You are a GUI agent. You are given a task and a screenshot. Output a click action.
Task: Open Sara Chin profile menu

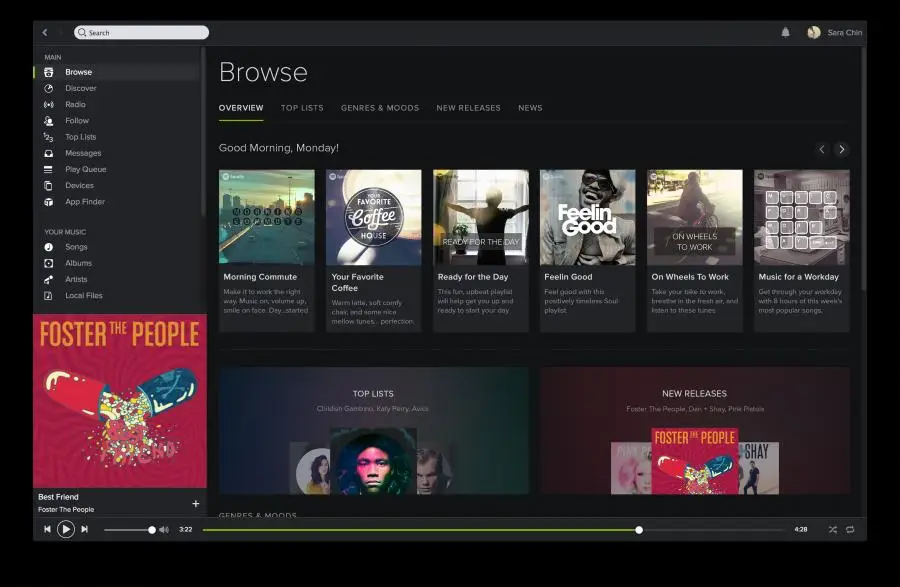coord(835,33)
